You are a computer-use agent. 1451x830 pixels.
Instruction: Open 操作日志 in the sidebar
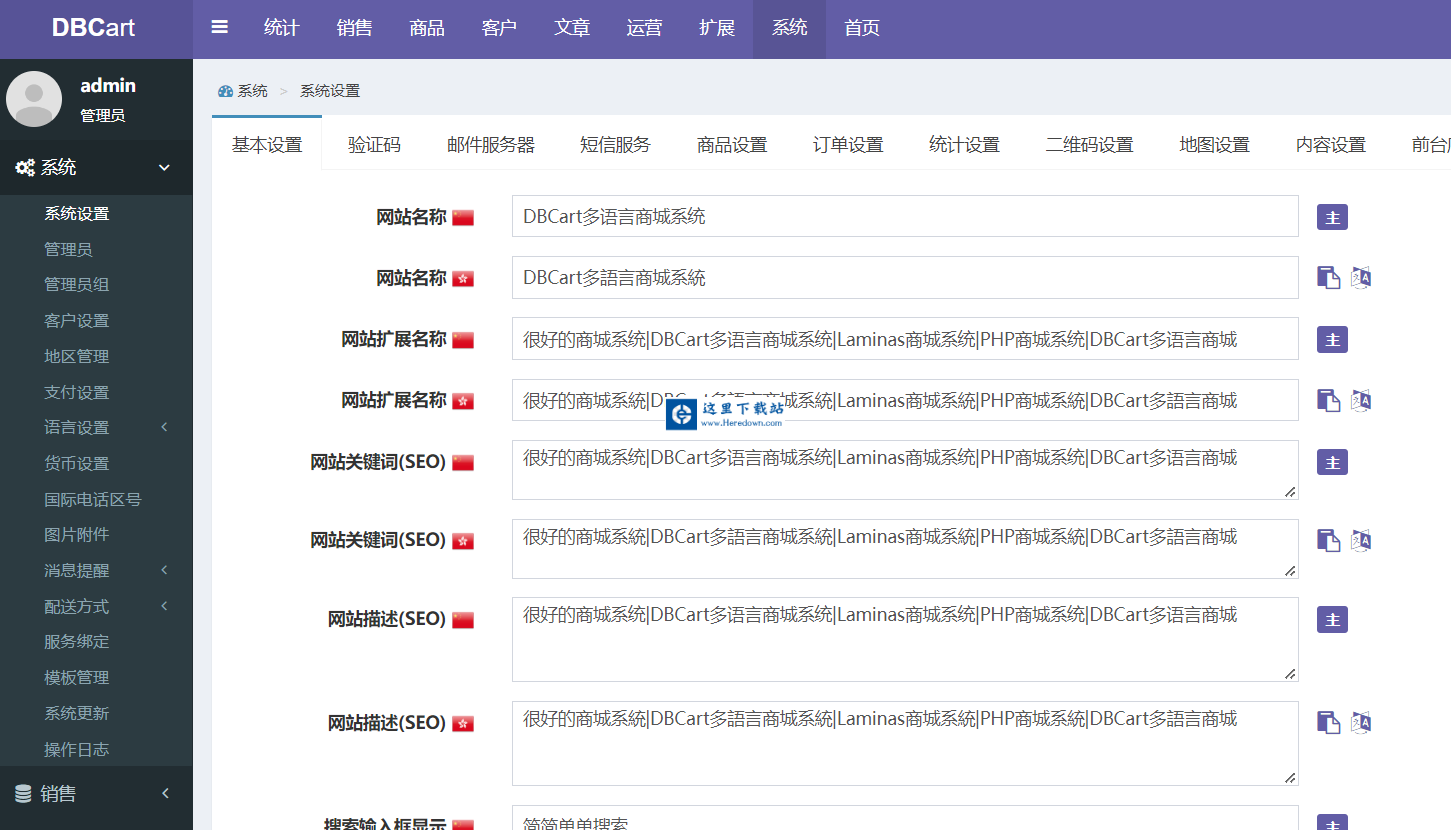point(77,749)
